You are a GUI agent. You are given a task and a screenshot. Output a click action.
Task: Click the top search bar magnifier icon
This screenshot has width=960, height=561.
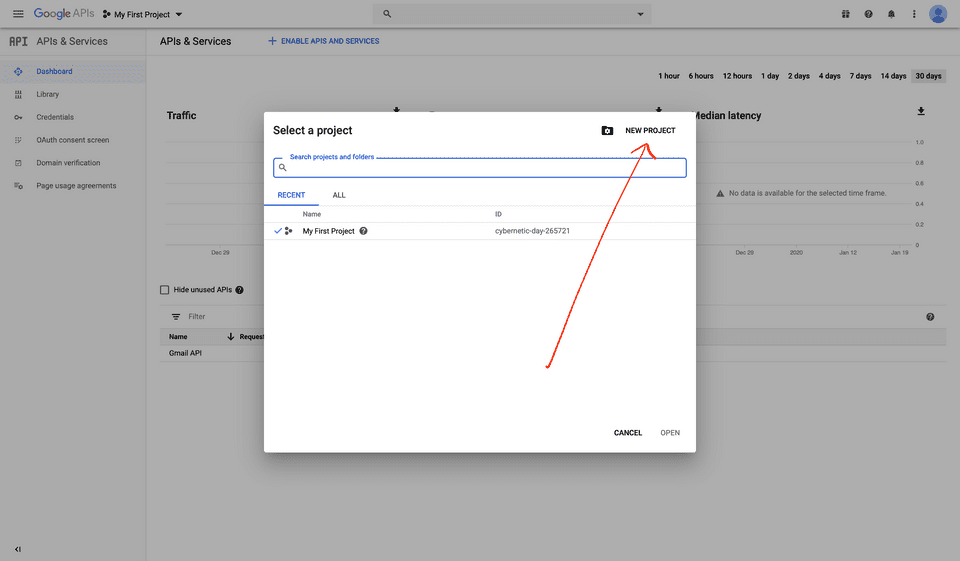click(387, 13)
